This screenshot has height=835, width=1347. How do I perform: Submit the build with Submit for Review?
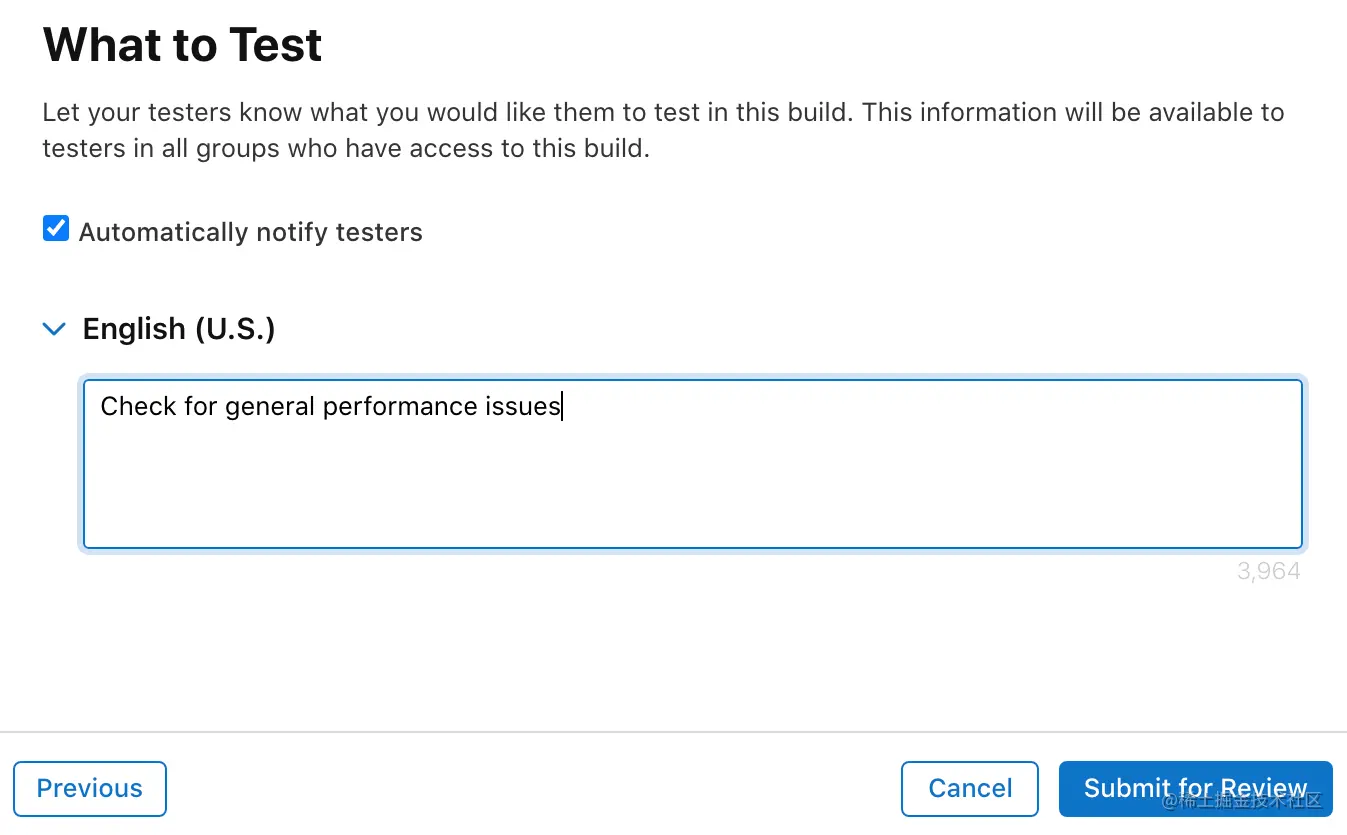tap(1195, 788)
